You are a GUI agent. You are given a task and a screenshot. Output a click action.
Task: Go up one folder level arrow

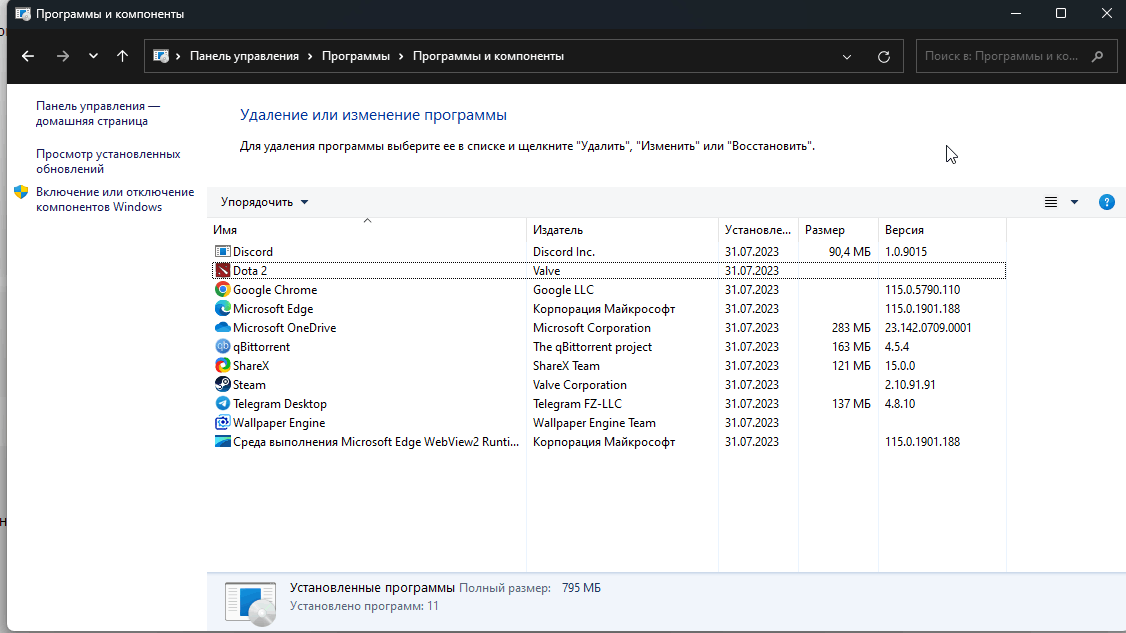[x=122, y=56]
